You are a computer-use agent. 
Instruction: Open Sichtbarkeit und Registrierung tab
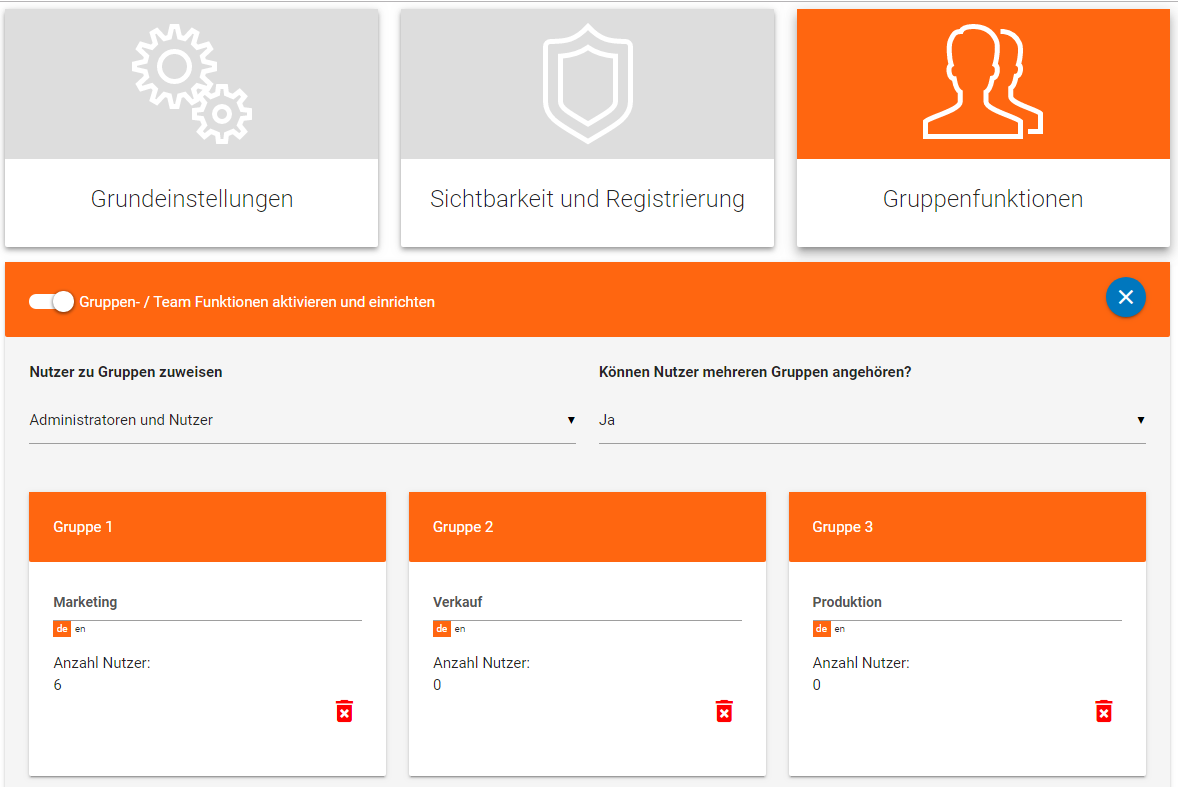pos(587,199)
